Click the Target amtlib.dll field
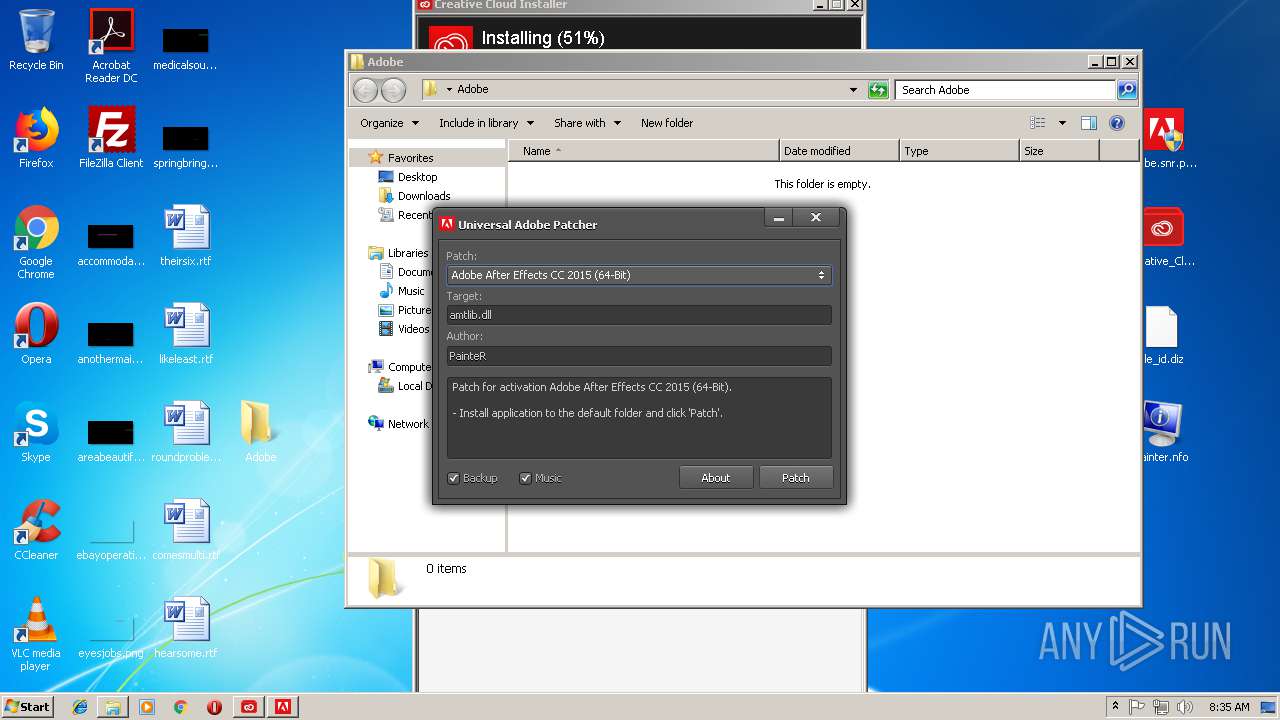Screen dimensions: 1280x720 pos(638,315)
